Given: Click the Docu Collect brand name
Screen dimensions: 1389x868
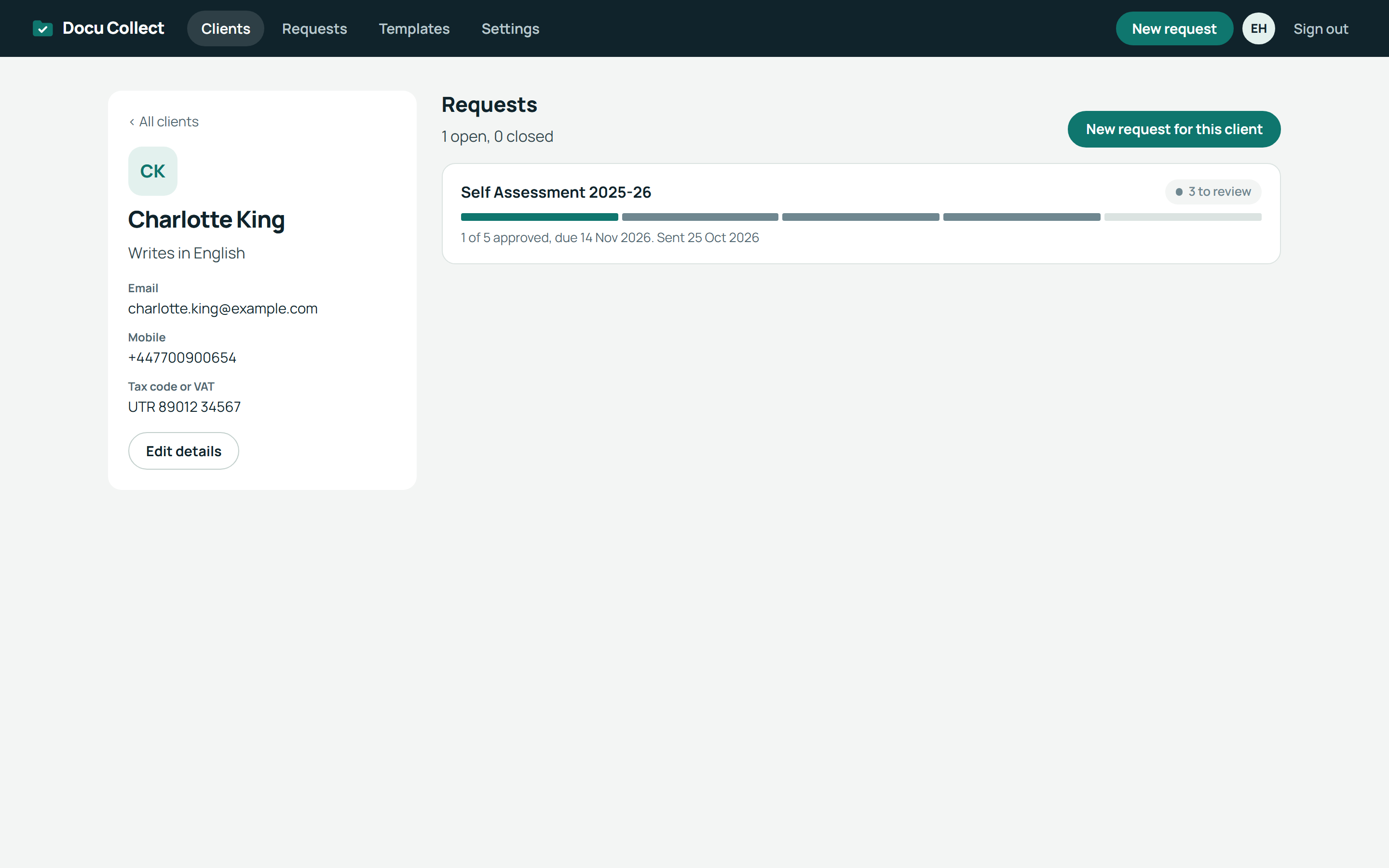Looking at the screenshot, I should click(x=113, y=28).
